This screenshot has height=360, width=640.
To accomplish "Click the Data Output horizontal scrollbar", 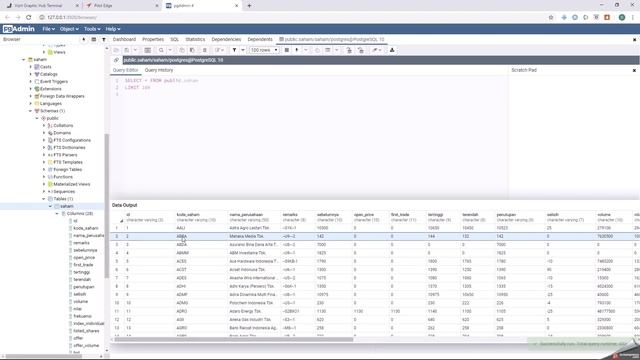I will coord(233,340).
